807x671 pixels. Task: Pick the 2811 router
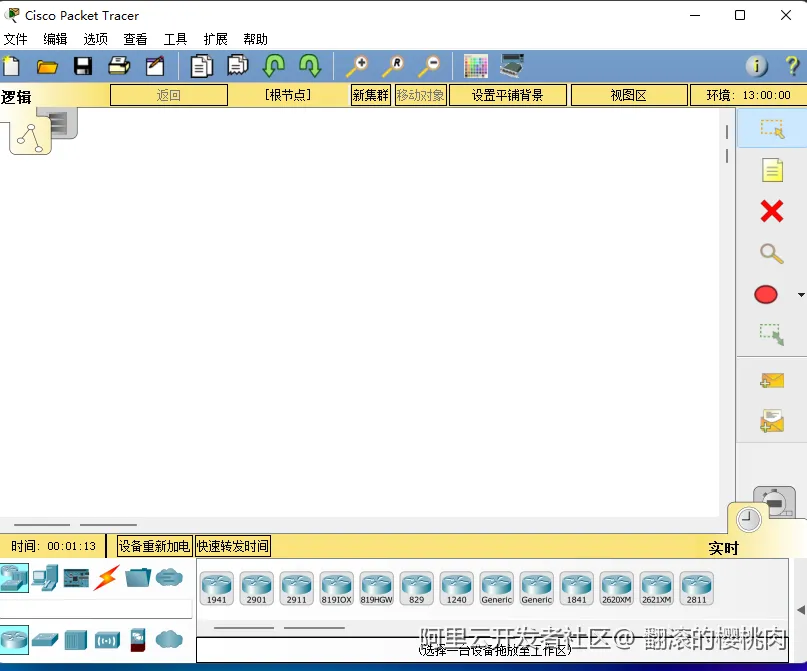click(x=696, y=588)
